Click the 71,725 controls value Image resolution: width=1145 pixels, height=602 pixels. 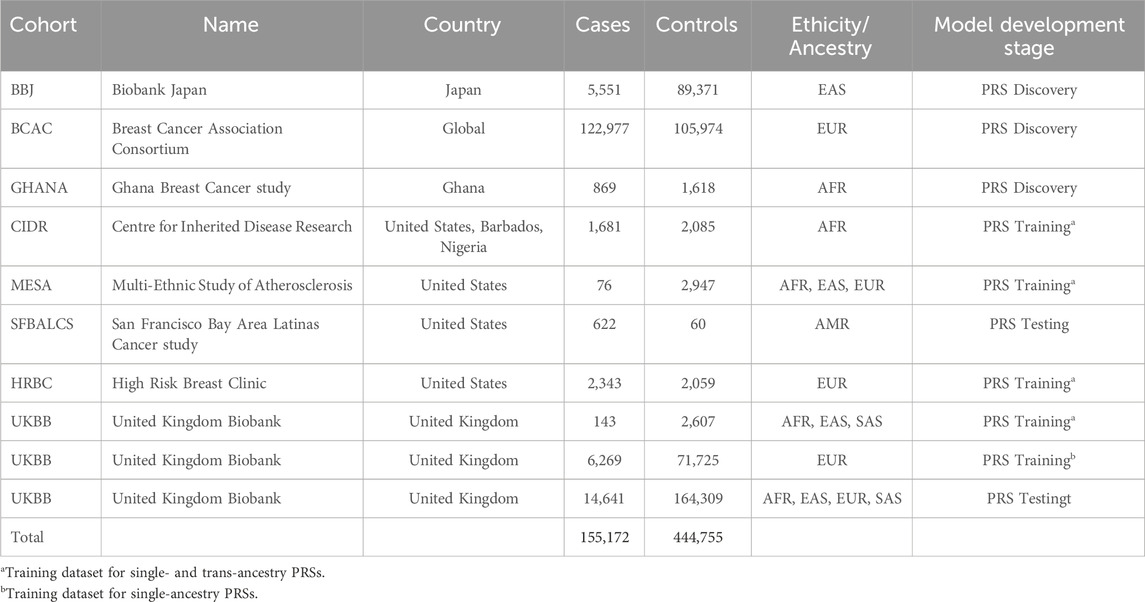tap(697, 460)
